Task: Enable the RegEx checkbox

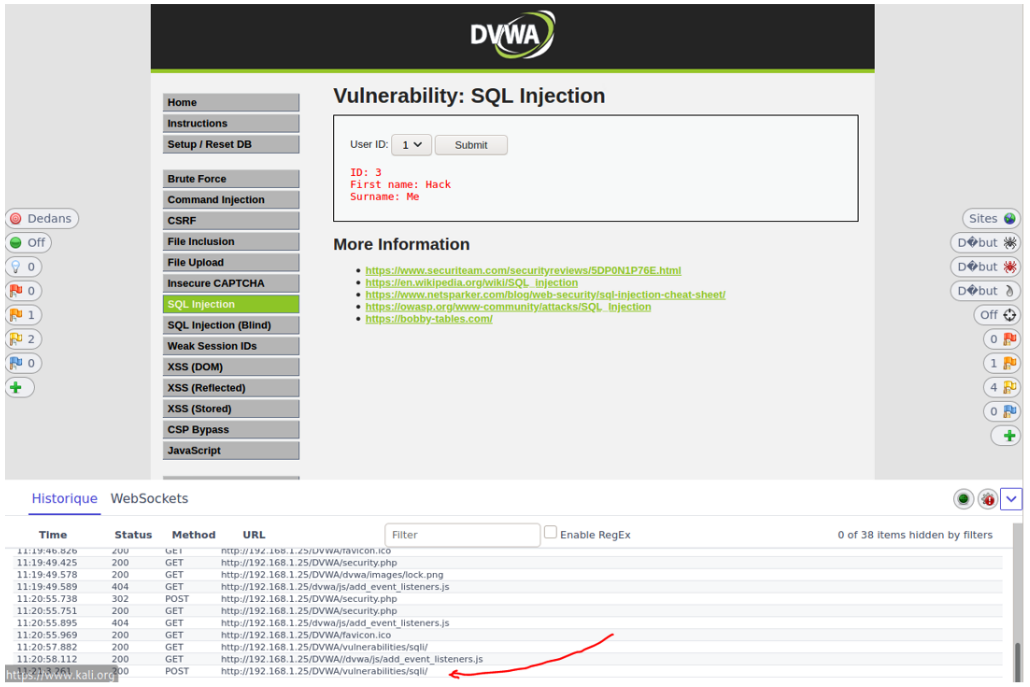Action: coord(550,533)
